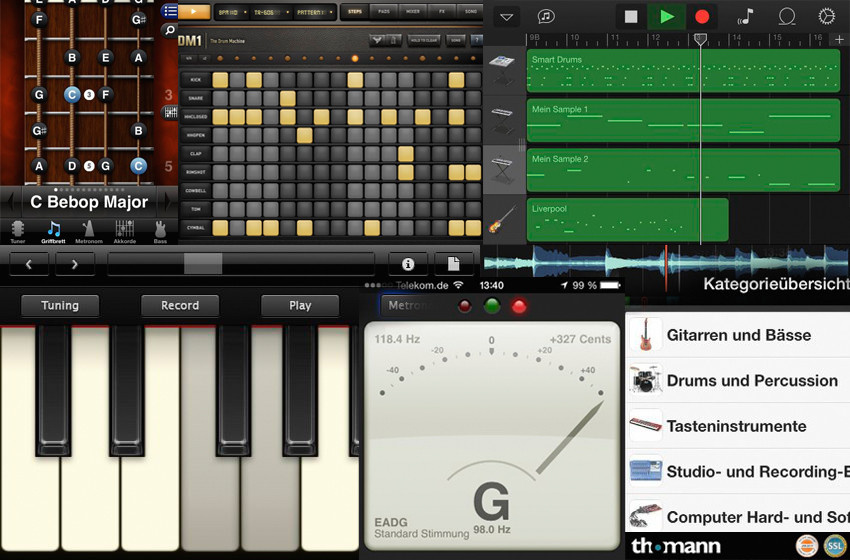Click the GarageBand playhead on the ruler
Screen dimensions: 850x560
700,39
